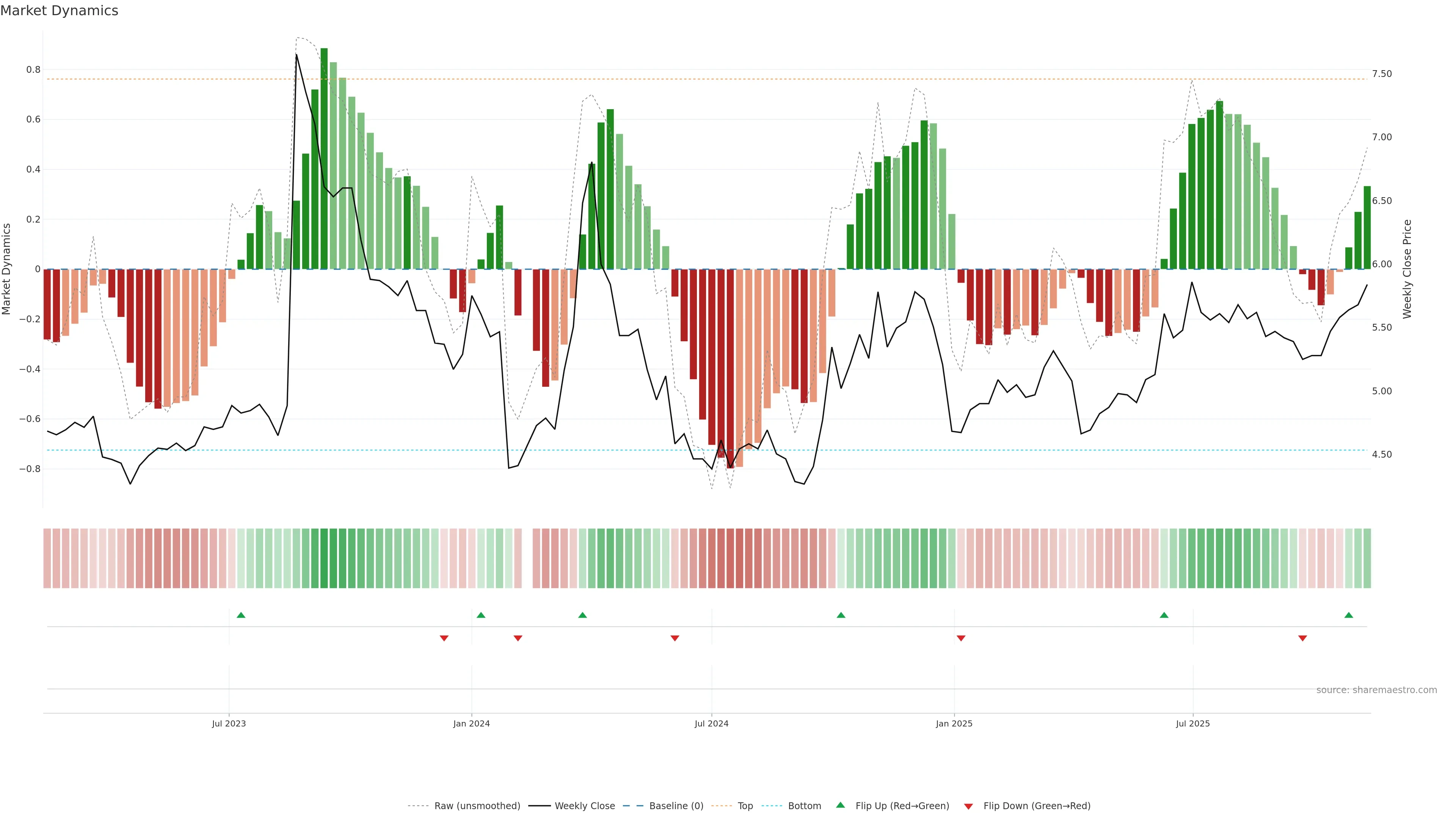The height and width of the screenshot is (819, 1456).
Task: Click the red flip-down triangle just before Jul 2024
Action: click(x=674, y=638)
